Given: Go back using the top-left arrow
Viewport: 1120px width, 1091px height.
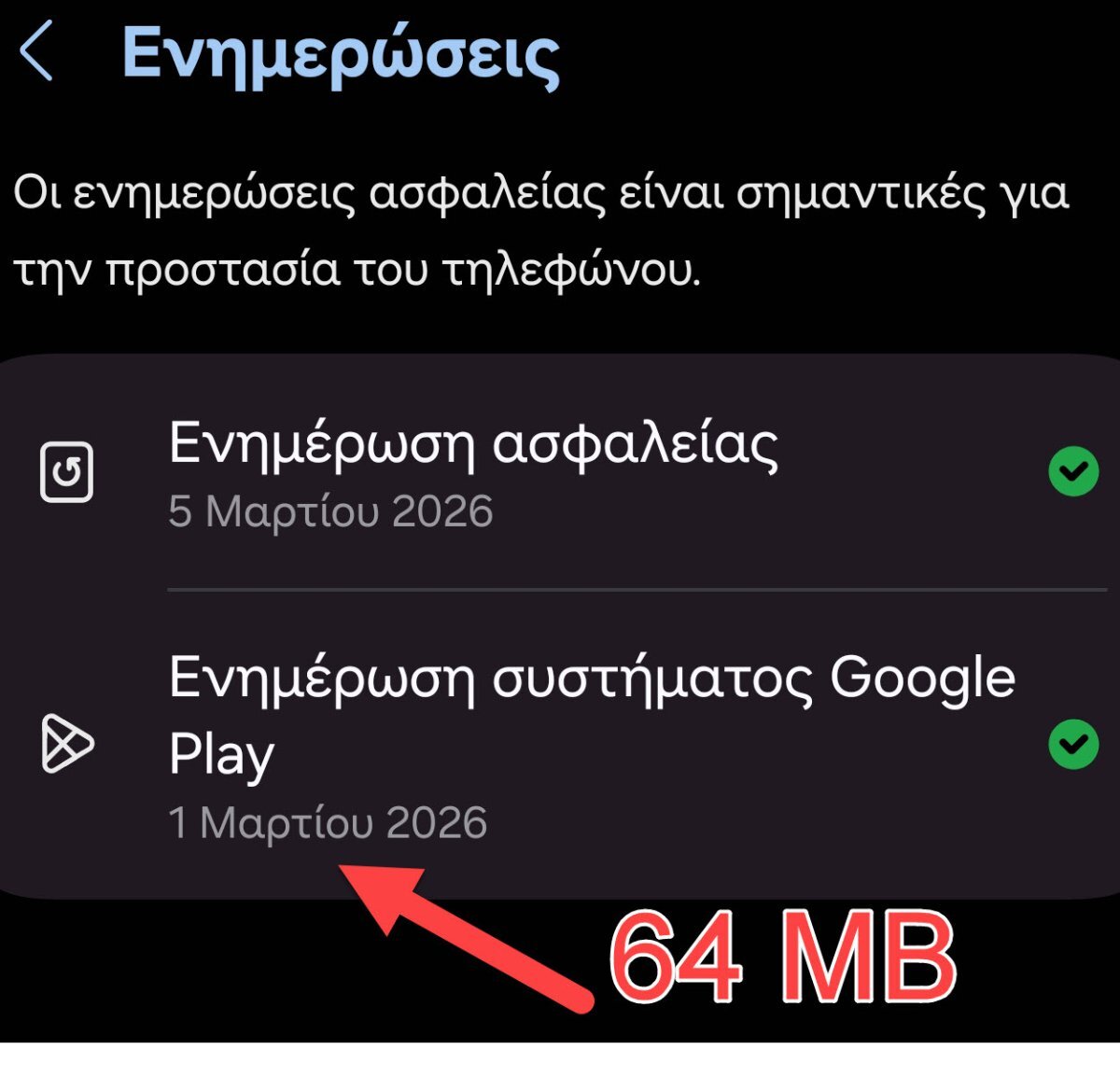Looking at the screenshot, I should [x=36, y=53].
